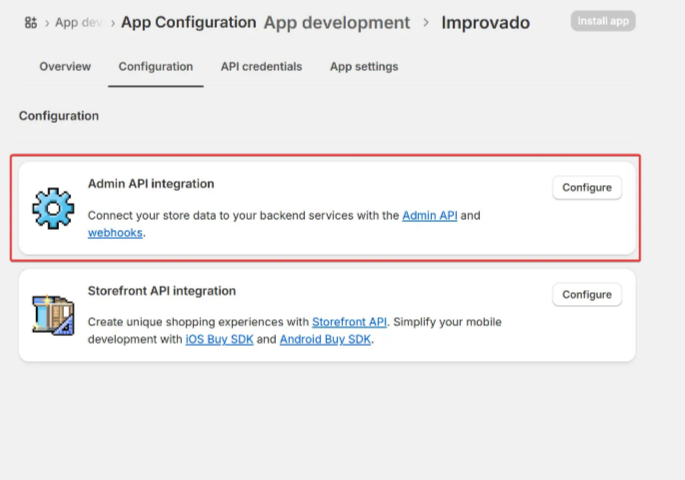Configure the Storefront API integration

[586, 295]
